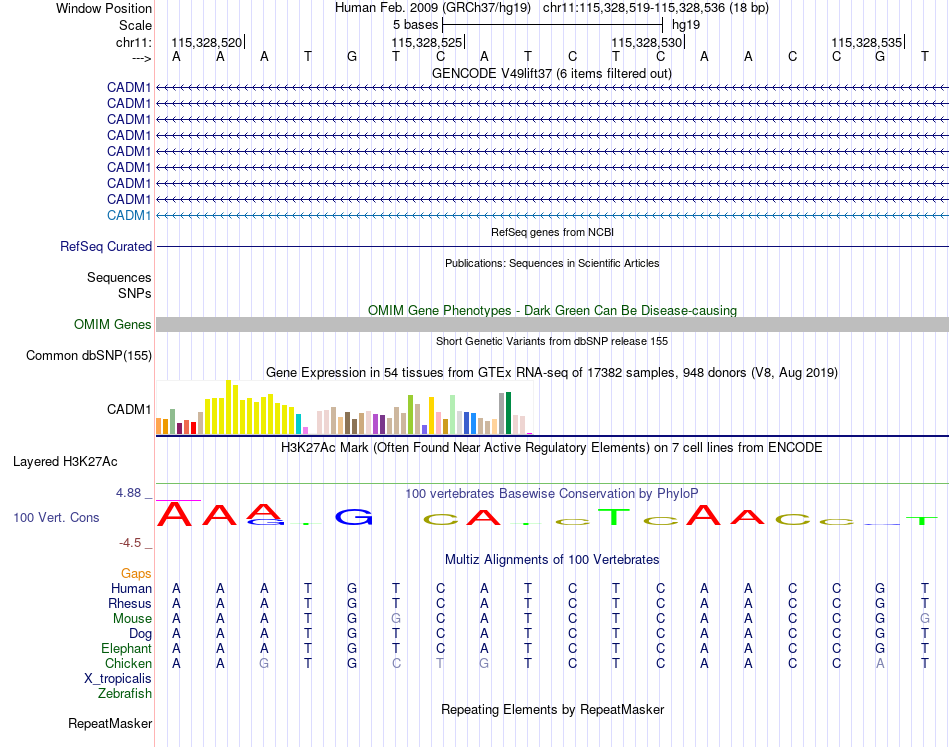Click the Window Position label
Screen dimensions: 950x747
tap(104, 8)
